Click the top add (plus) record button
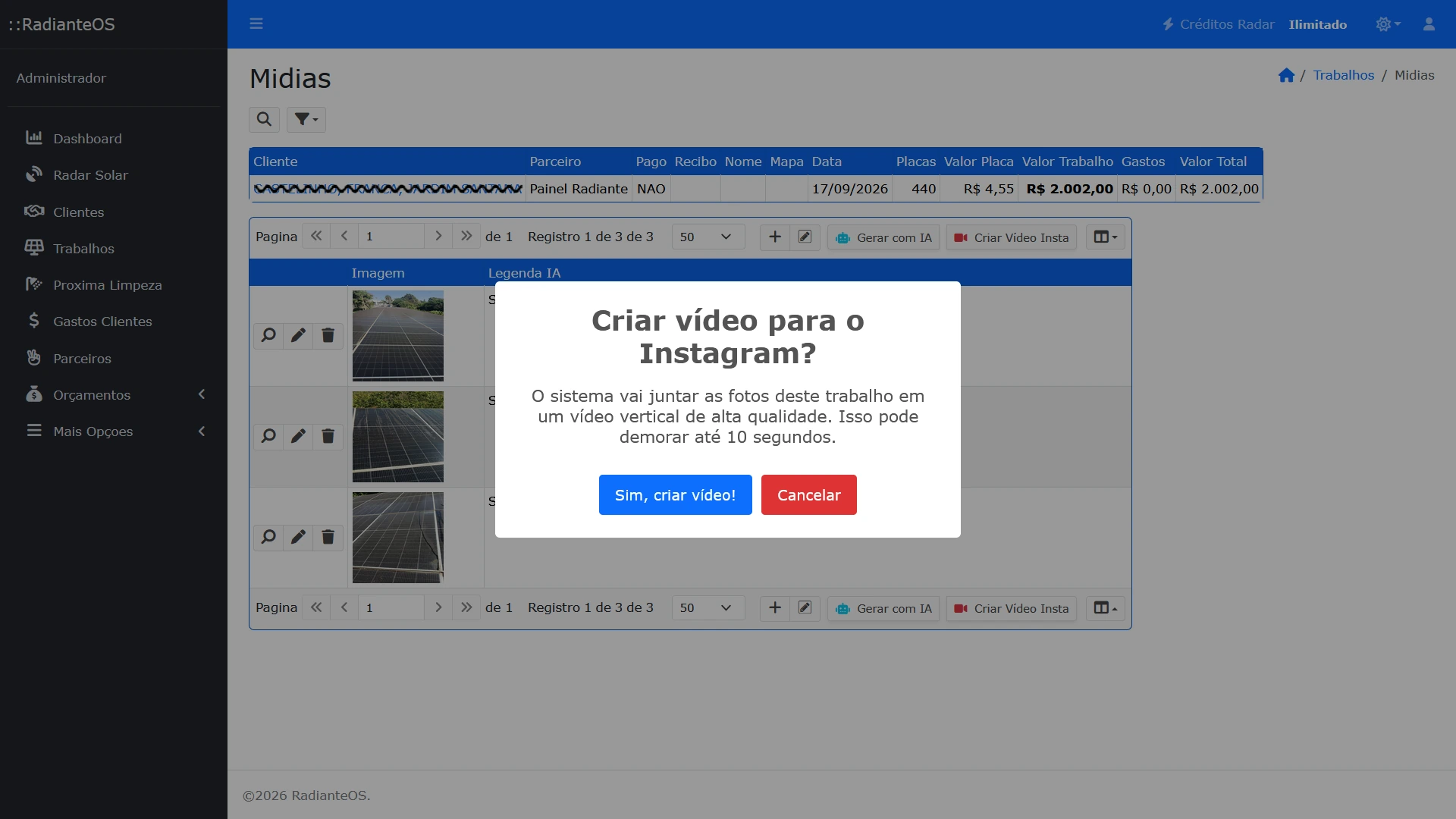 coord(775,237)
